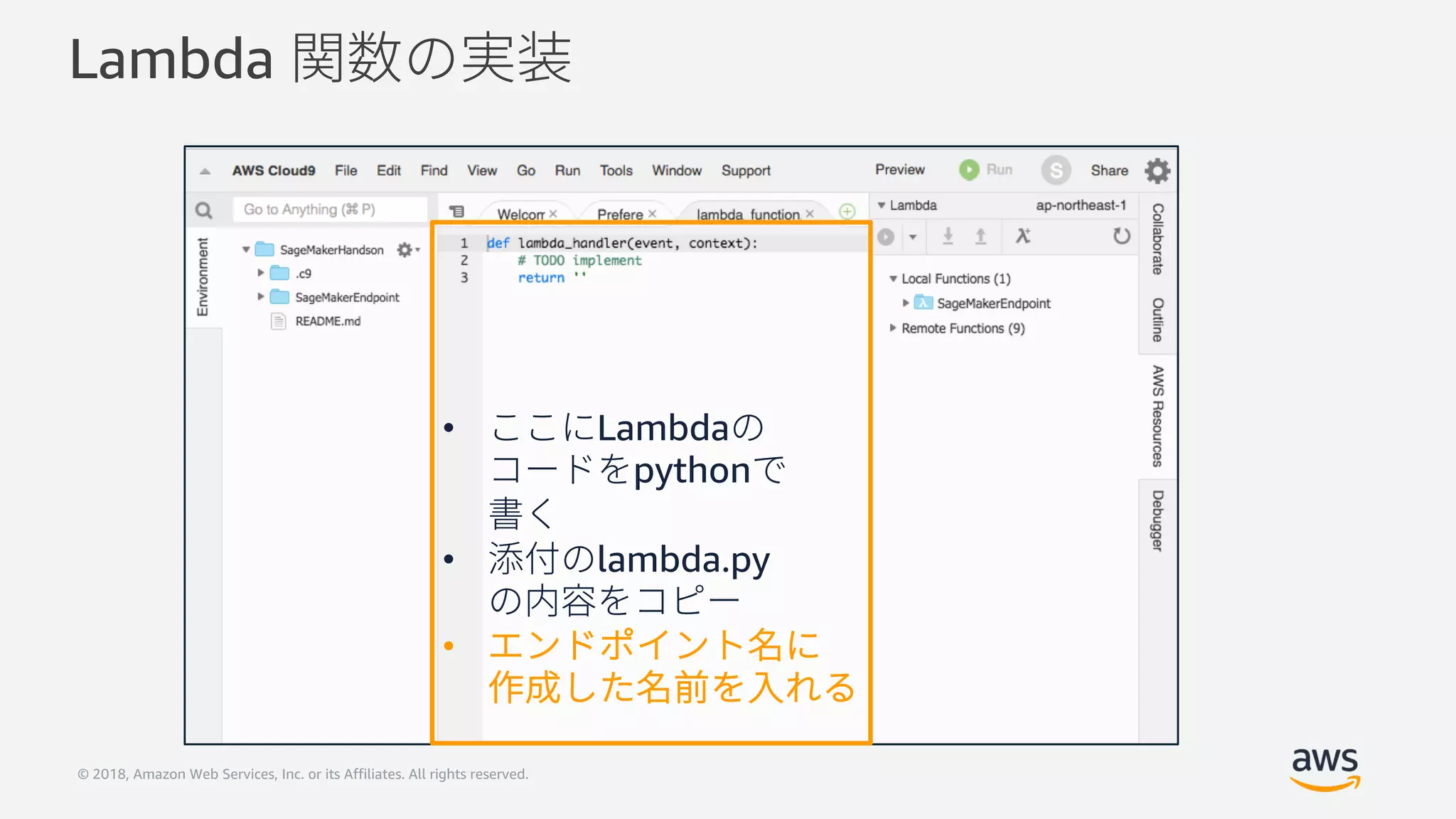1456x819 pixels.
Task: Add a new tab with plus icon
Action: [x=847, y=211]
